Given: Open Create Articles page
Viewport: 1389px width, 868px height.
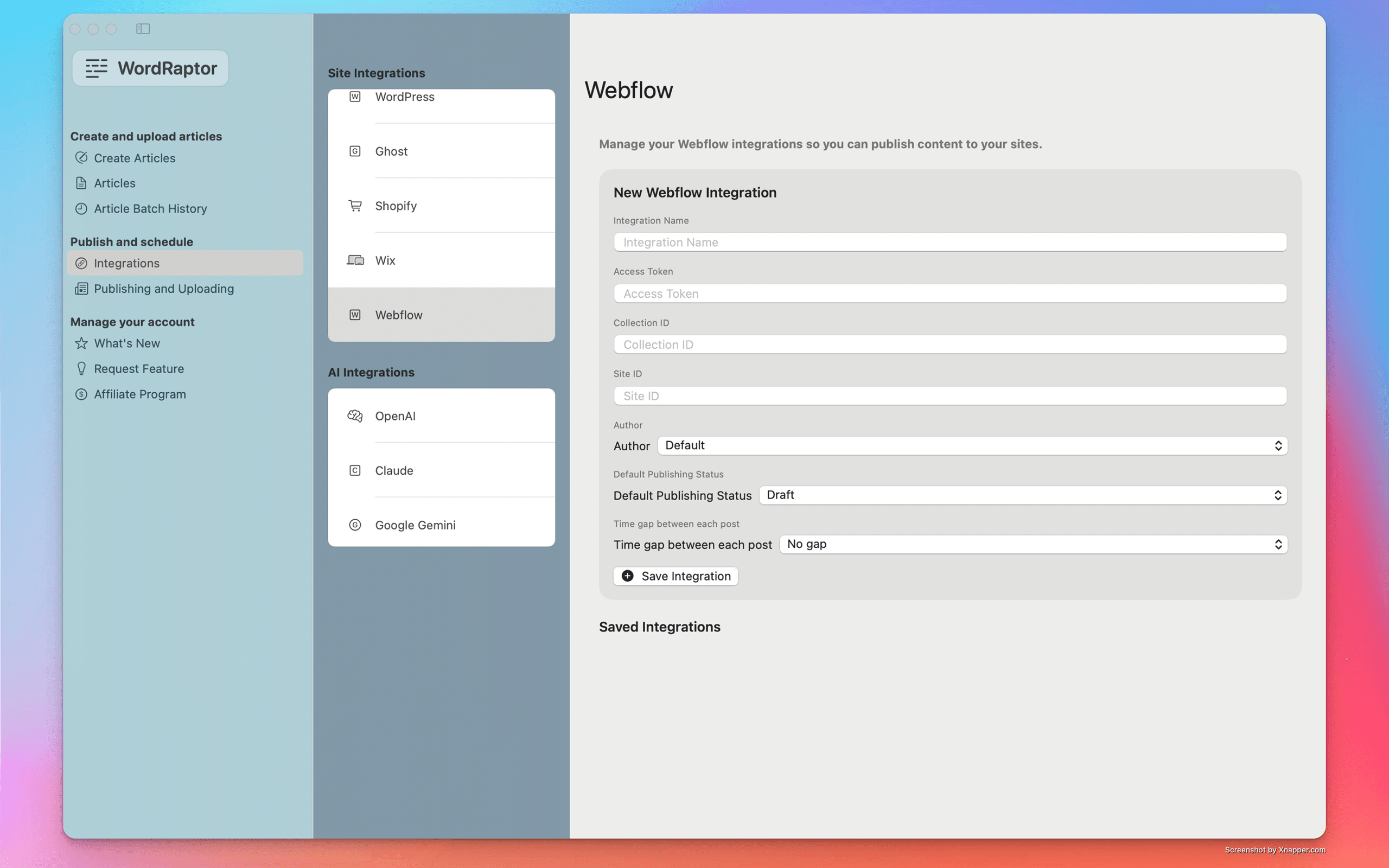Looking at the screenshot, I should tap(185, 158).
